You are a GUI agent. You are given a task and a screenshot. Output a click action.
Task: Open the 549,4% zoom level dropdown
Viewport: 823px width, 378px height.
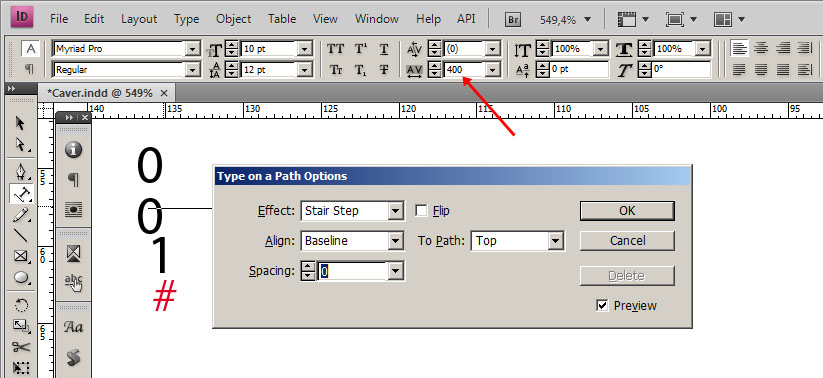(587, 20)
